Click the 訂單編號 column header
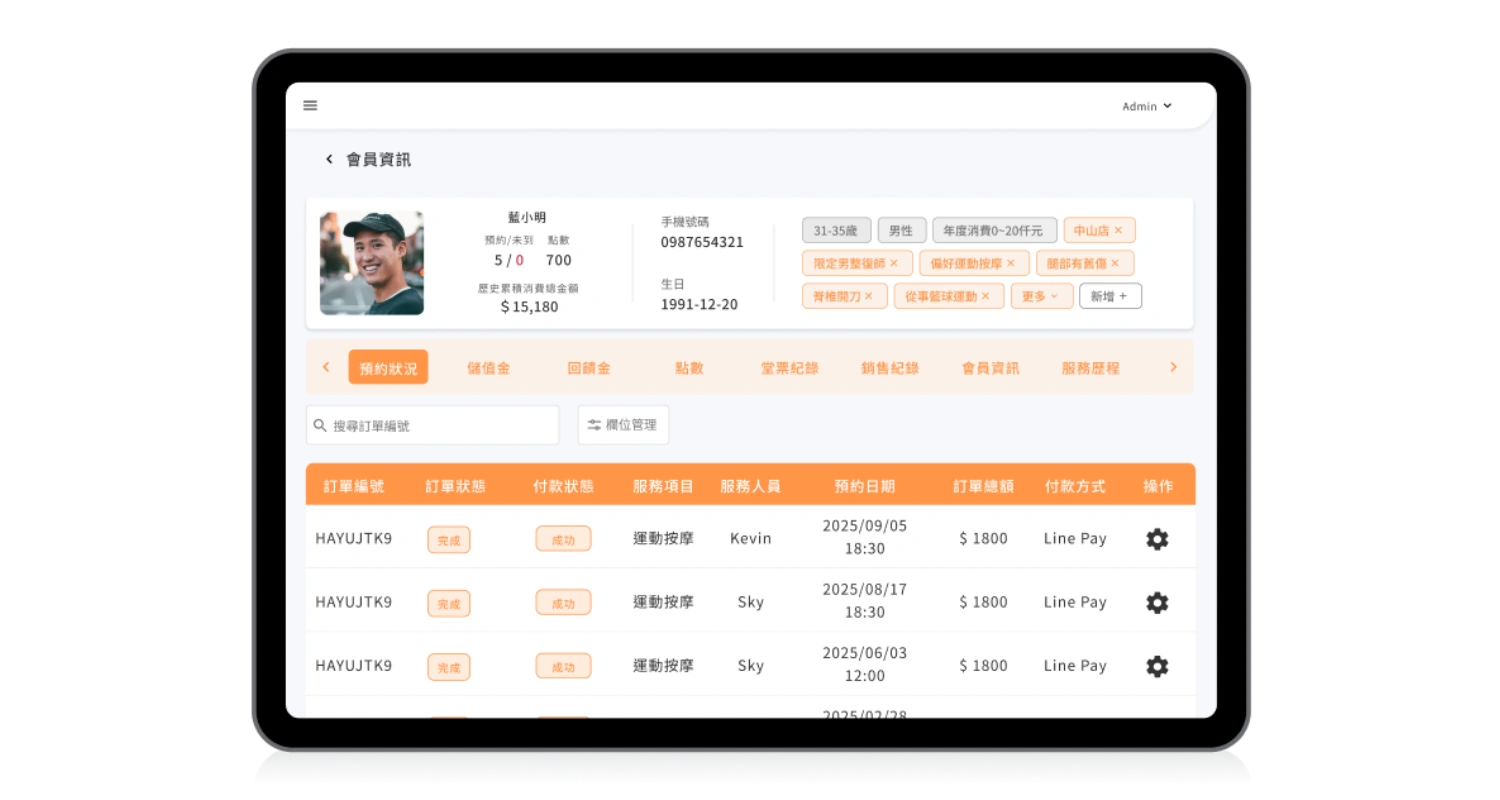Screen dimensions: 1500x800 pyautogui.click(x=353, y=486)
